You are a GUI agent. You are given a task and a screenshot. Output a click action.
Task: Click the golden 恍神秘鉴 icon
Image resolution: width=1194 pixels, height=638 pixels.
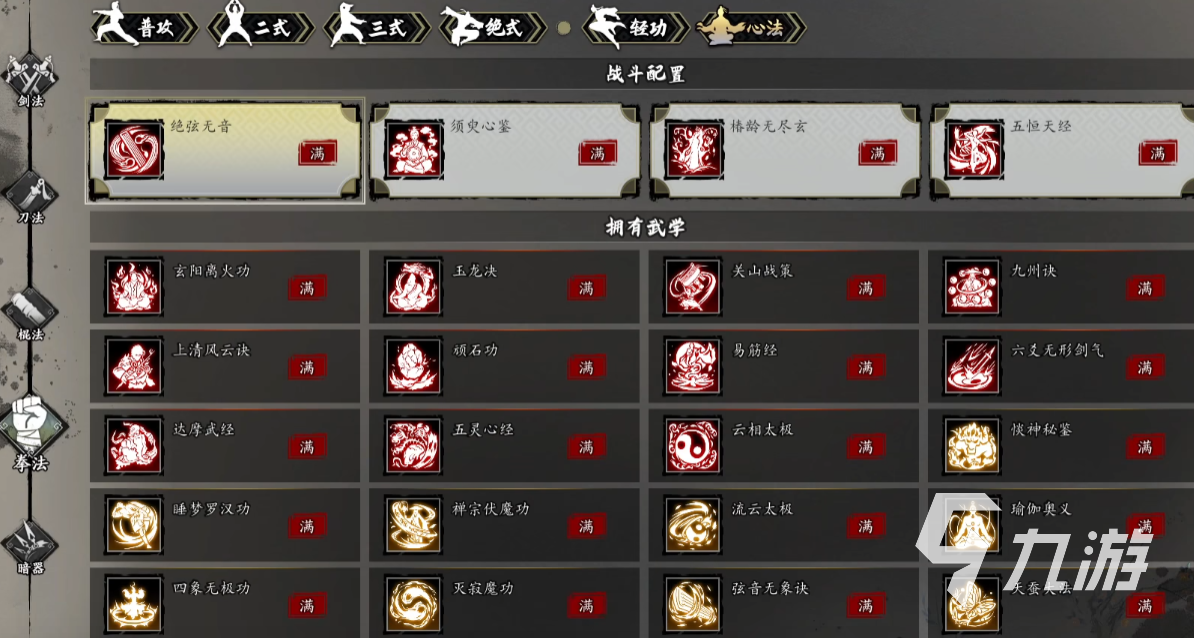pyautogui.click(x=972, y=445)
